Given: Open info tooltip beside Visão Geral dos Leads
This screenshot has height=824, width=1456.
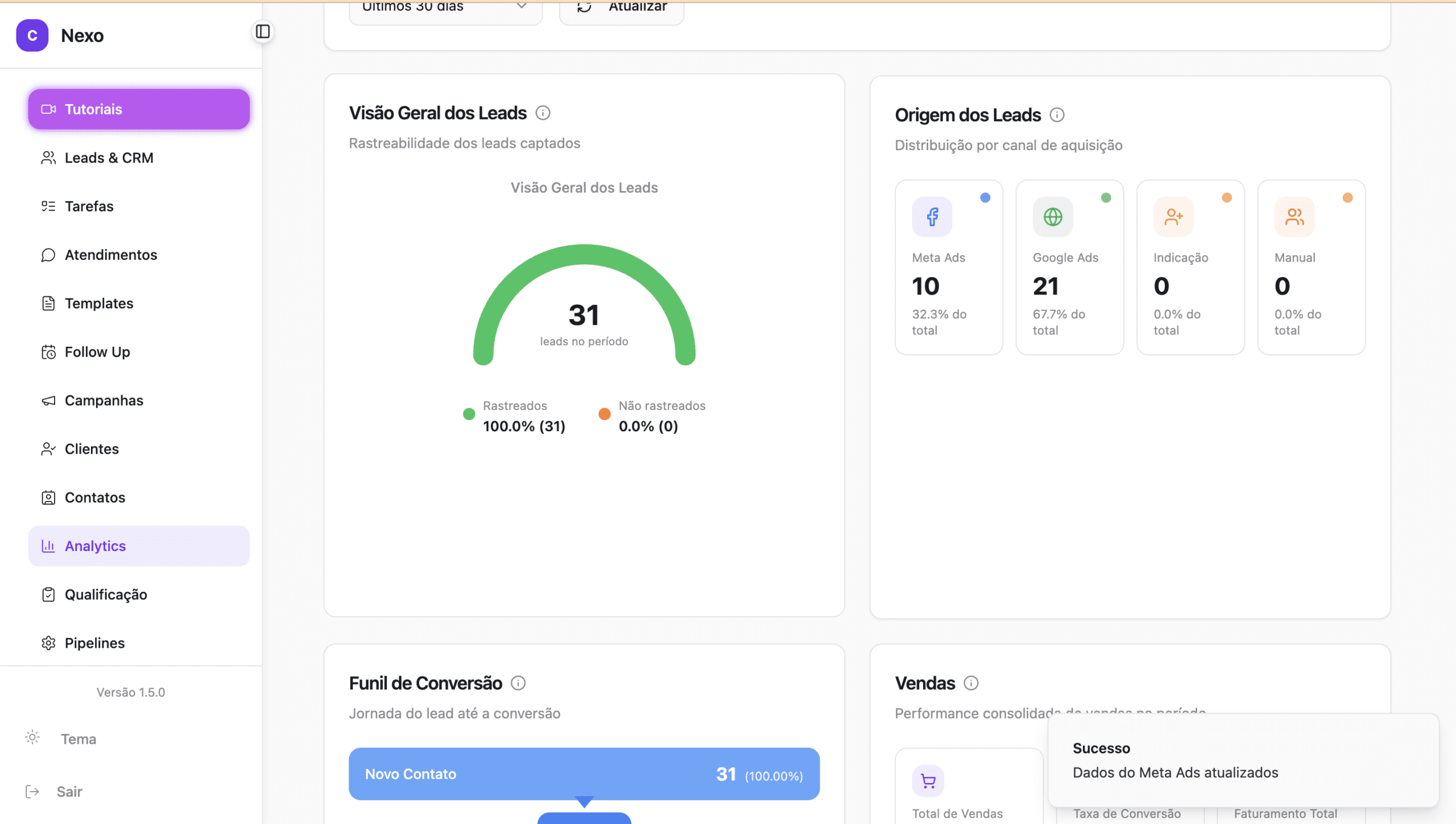Looking at the screenshot, I should 543,113.
